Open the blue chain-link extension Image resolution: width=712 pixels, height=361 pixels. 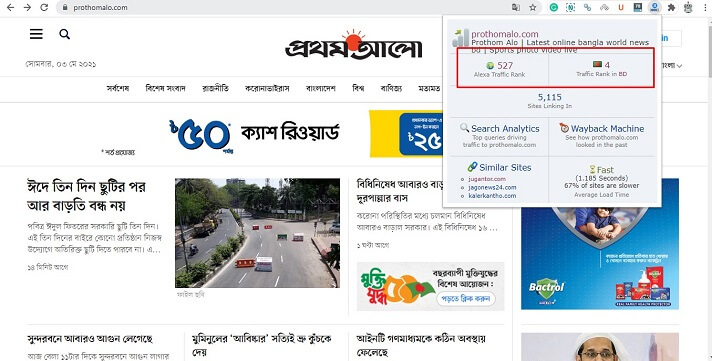tap(587, 7)
